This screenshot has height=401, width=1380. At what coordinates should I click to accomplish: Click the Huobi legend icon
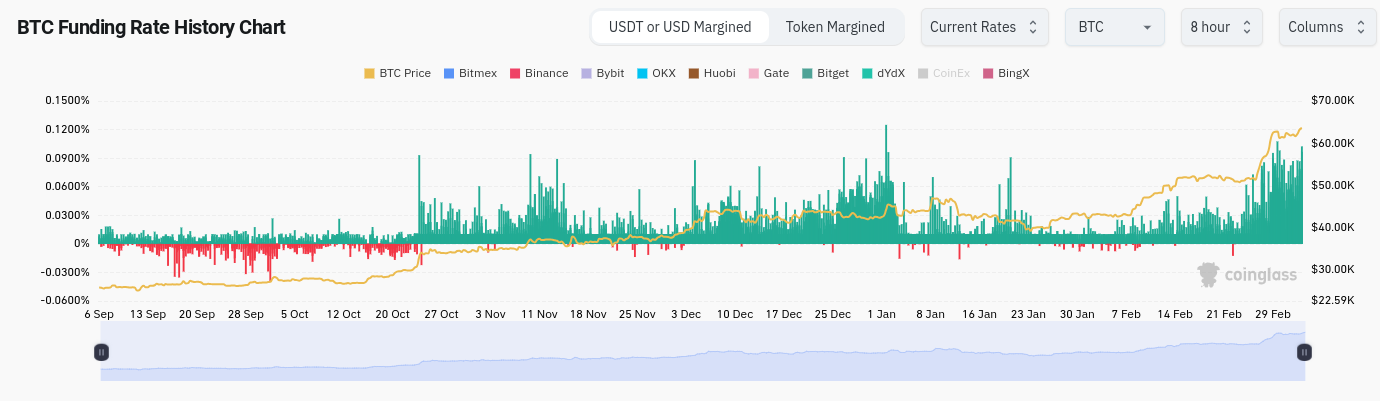(694, 73)
